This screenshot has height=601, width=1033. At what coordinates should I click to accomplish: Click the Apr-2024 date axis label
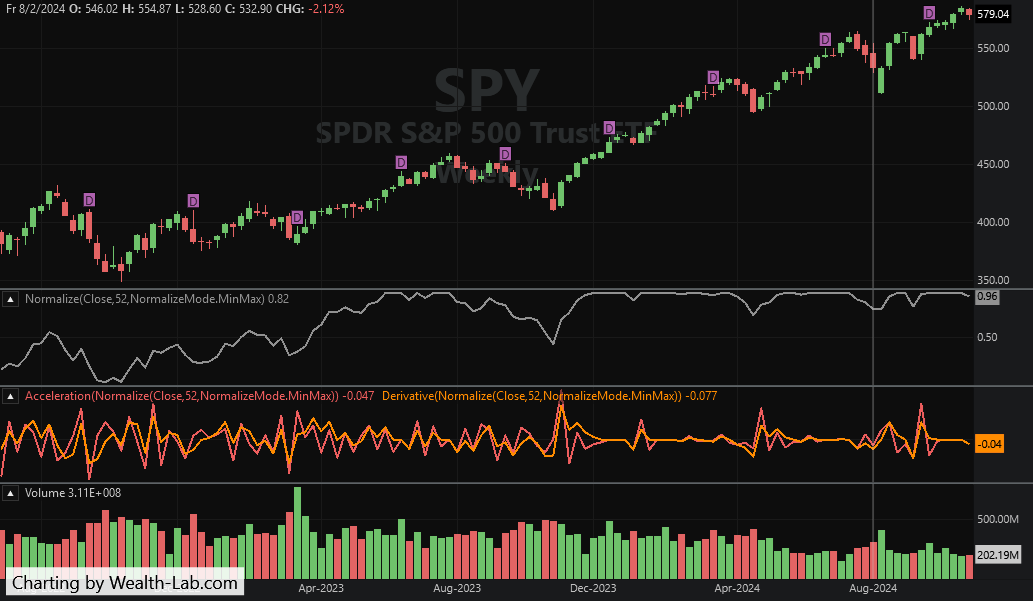[x=738, y=590]
